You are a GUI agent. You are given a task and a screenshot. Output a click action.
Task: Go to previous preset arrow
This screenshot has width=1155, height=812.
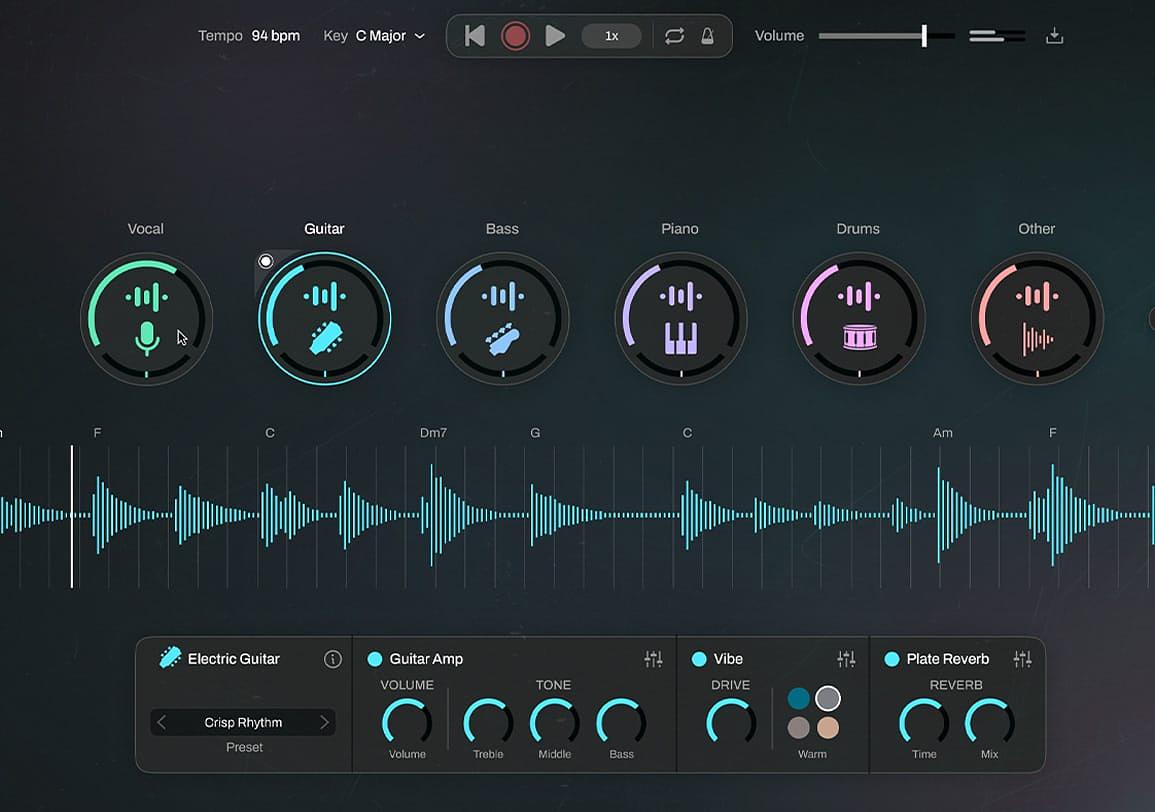161,722
